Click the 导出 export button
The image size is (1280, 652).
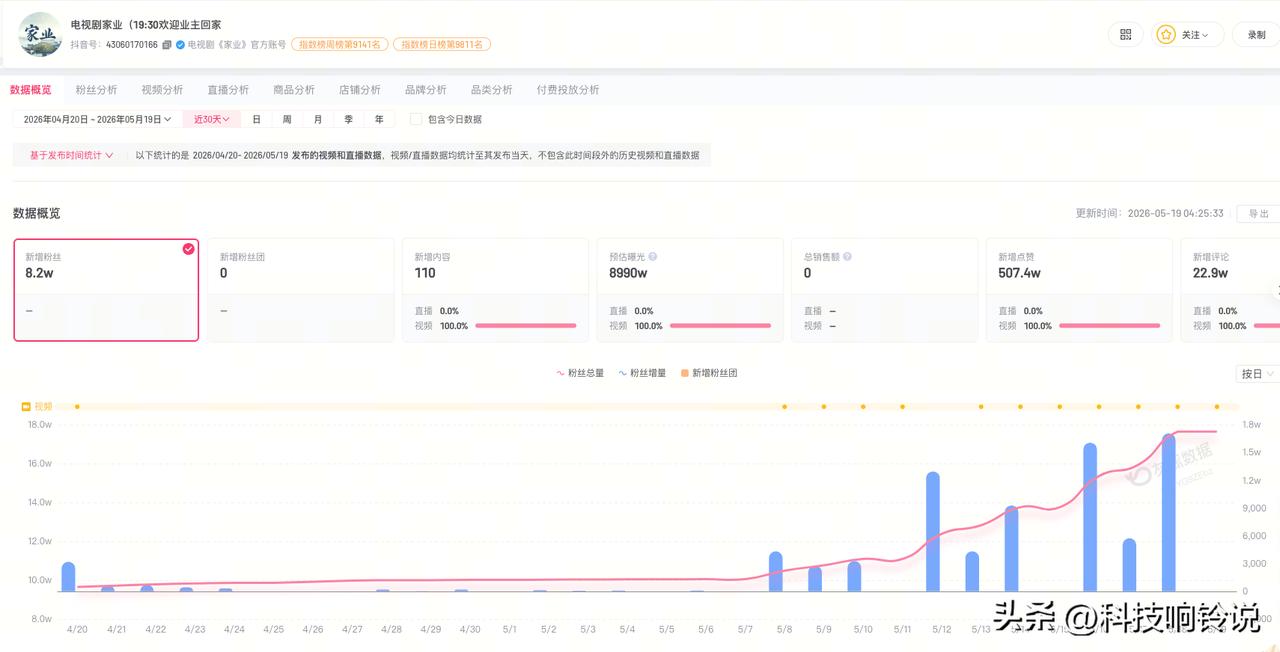[1258, 213]
